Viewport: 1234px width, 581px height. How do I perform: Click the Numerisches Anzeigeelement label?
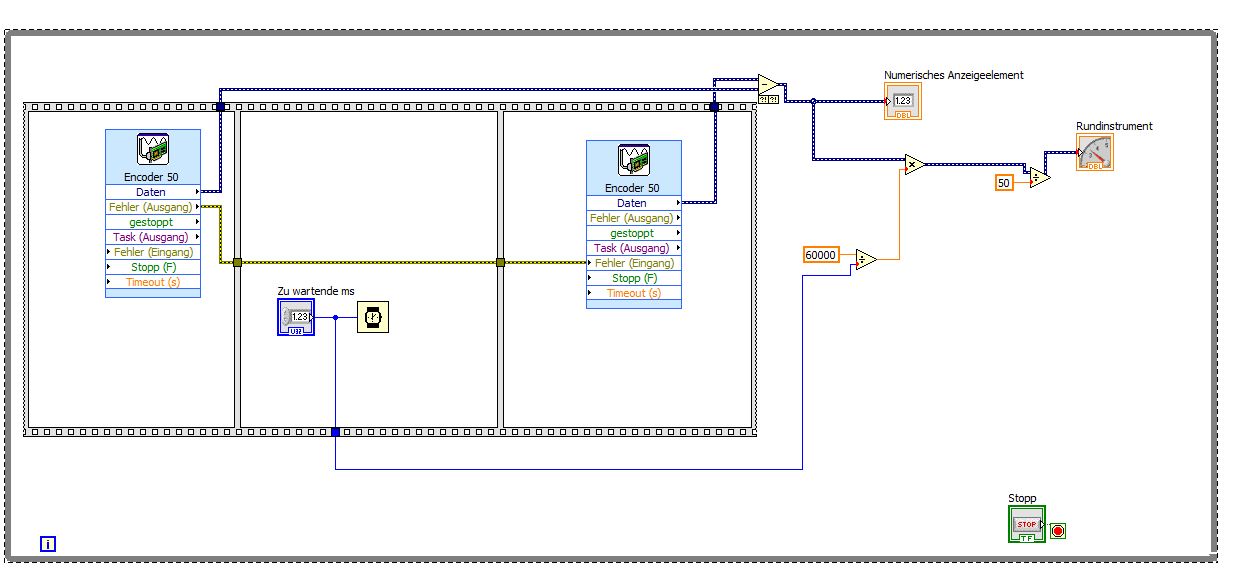pyautogui.click(x=954, y=75)
